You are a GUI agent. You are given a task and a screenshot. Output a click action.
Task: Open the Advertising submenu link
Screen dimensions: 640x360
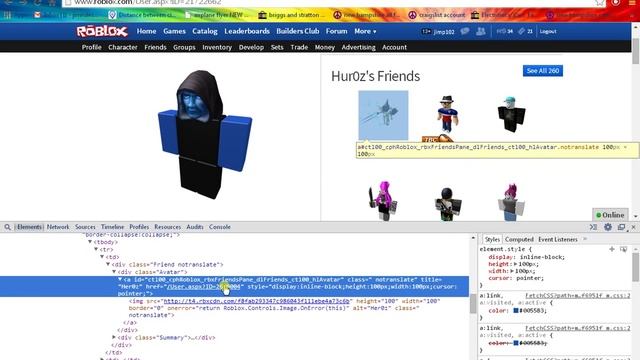coord(358,47)
